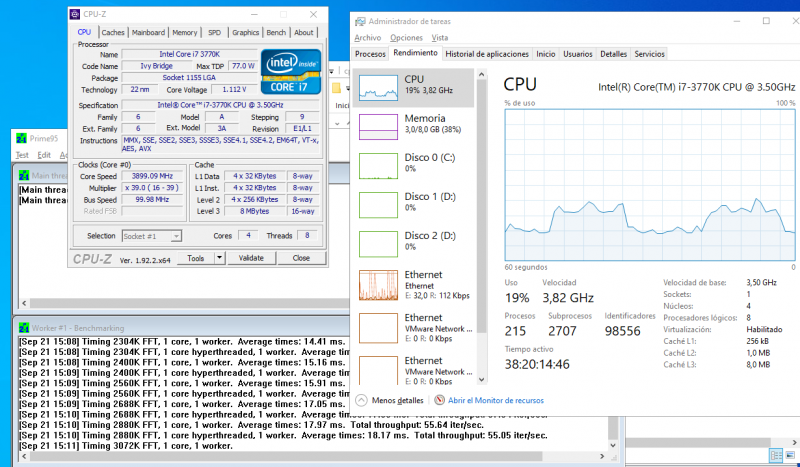
Task: Expand the Tools dropdown arrow in CPU-Z
Action: pyautogui.click(x=219, y=258)
